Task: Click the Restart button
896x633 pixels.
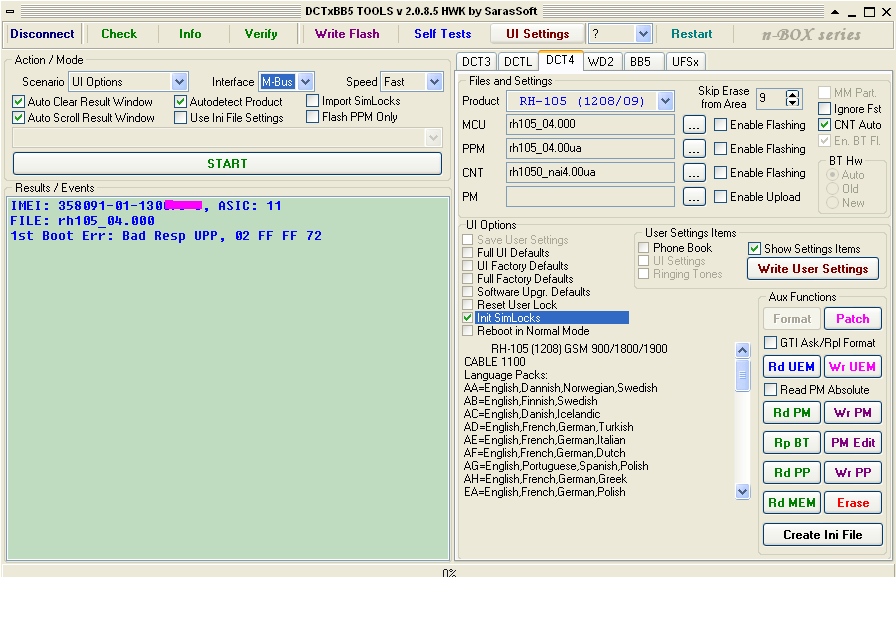Action: click(691, 34)
